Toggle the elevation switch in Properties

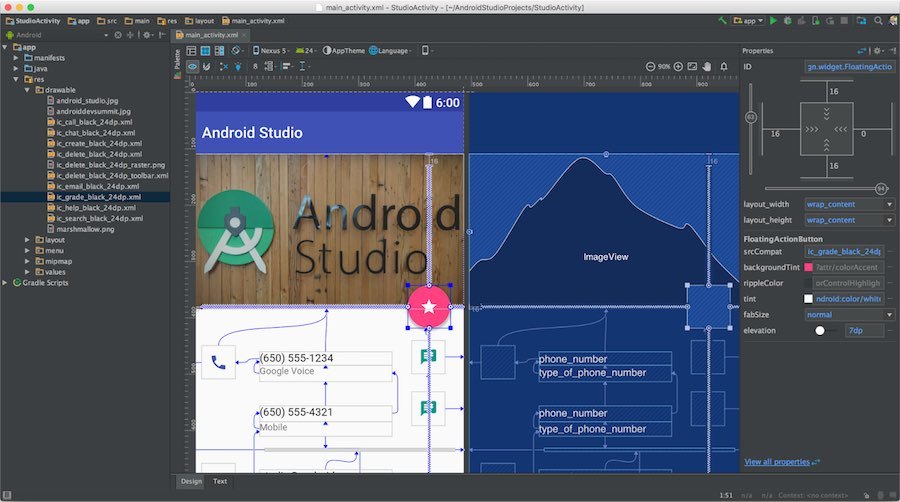(x=822, y=330)
